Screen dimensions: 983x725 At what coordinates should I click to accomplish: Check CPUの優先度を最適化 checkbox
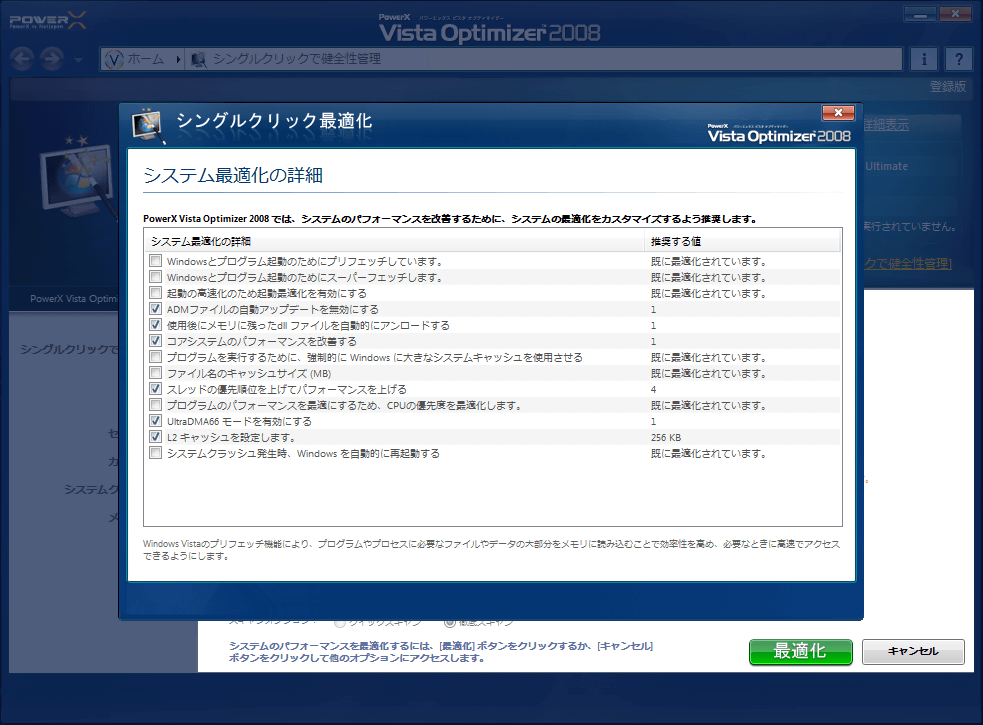[x=155, y=405]
